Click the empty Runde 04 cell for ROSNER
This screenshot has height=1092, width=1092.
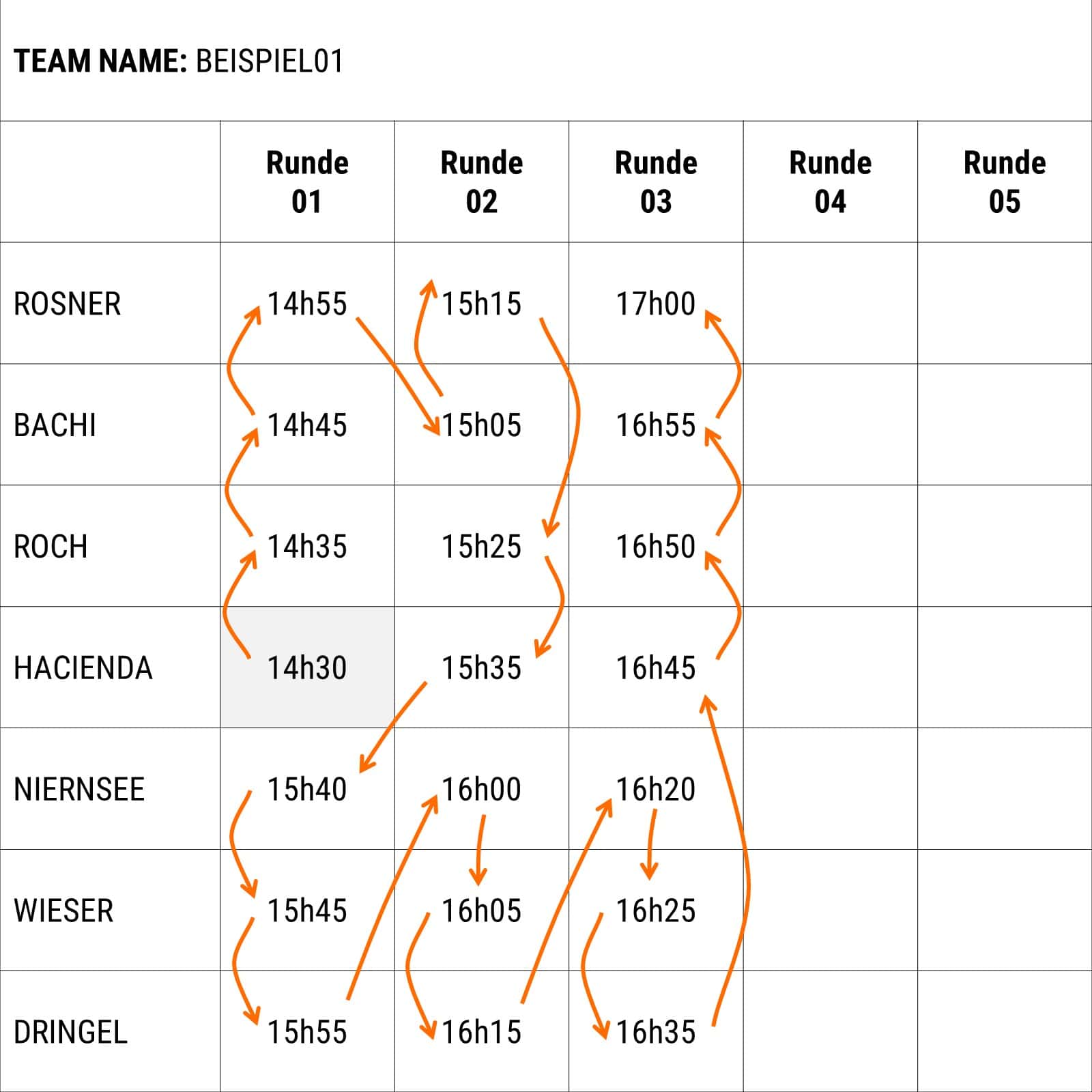(831, 304)
